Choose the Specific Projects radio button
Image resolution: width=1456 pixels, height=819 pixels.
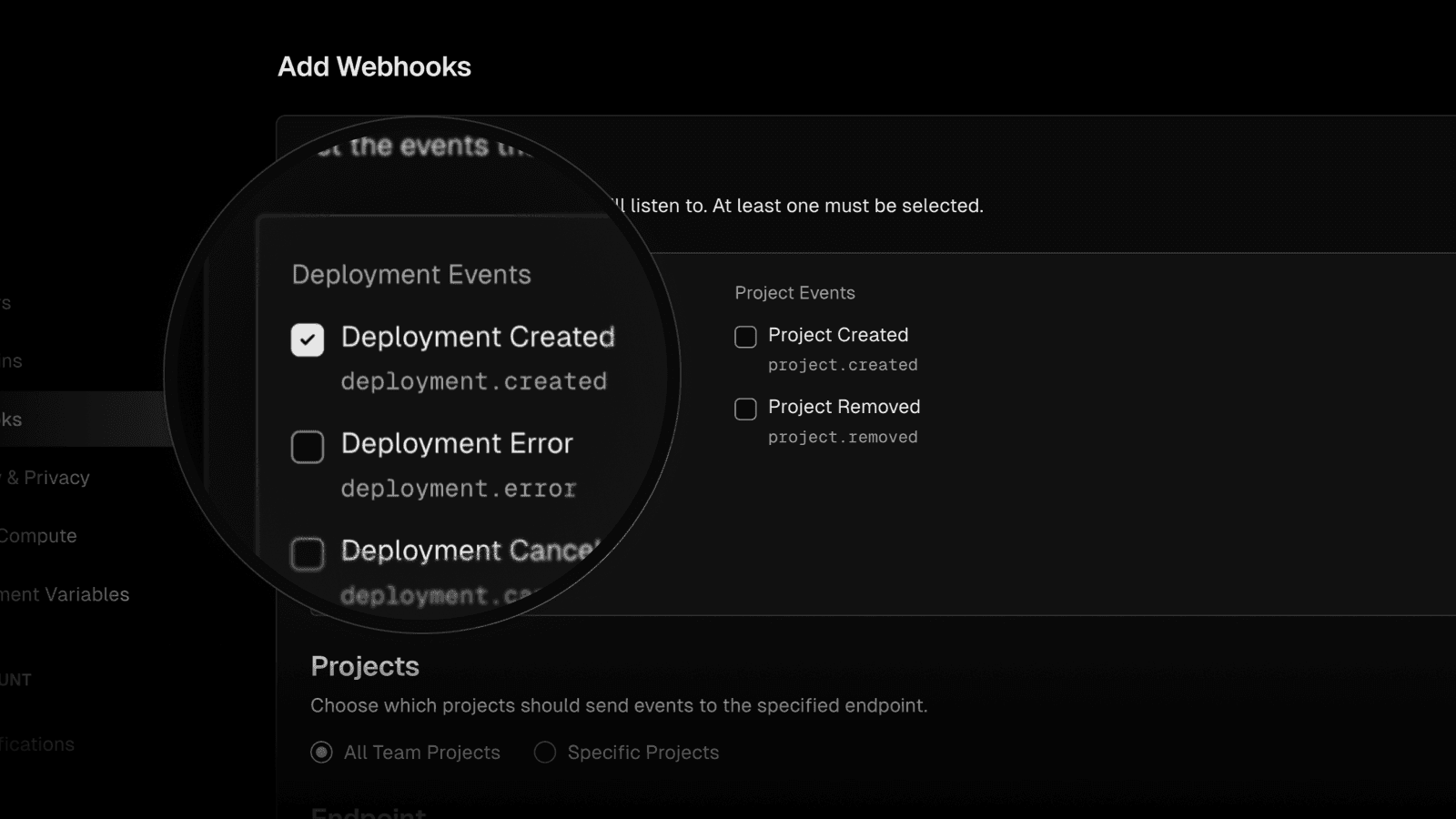tap(545, 753)
